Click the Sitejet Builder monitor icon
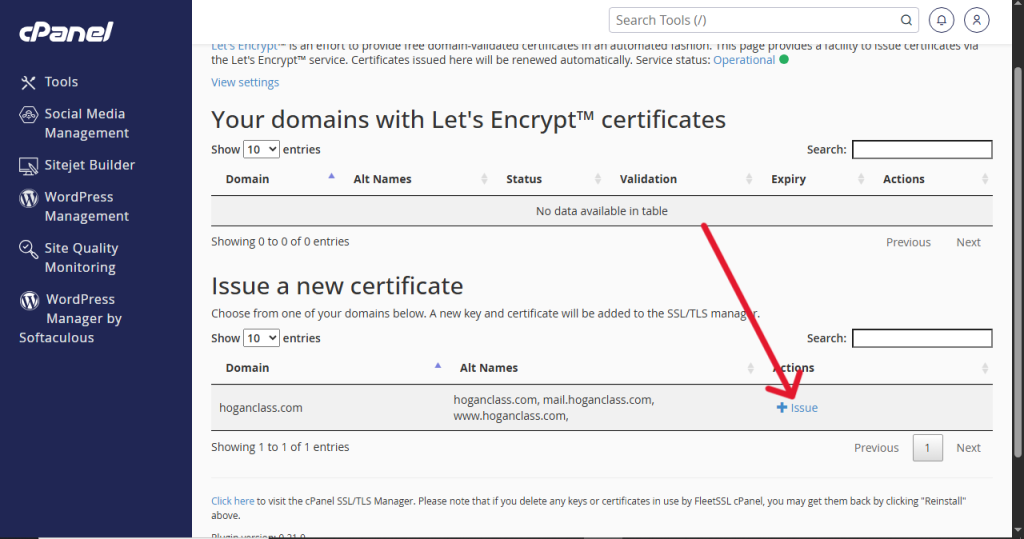The height and width of the screenshot is (539, 1024). coord(28,166)
